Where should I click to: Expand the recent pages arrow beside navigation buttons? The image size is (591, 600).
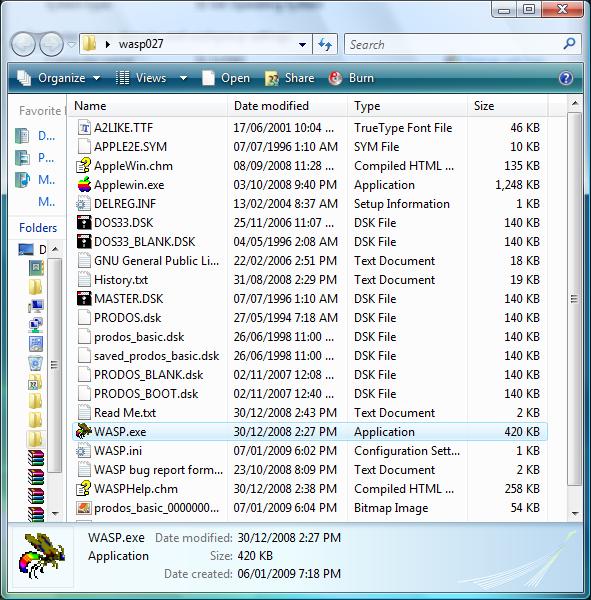(71, 45)
